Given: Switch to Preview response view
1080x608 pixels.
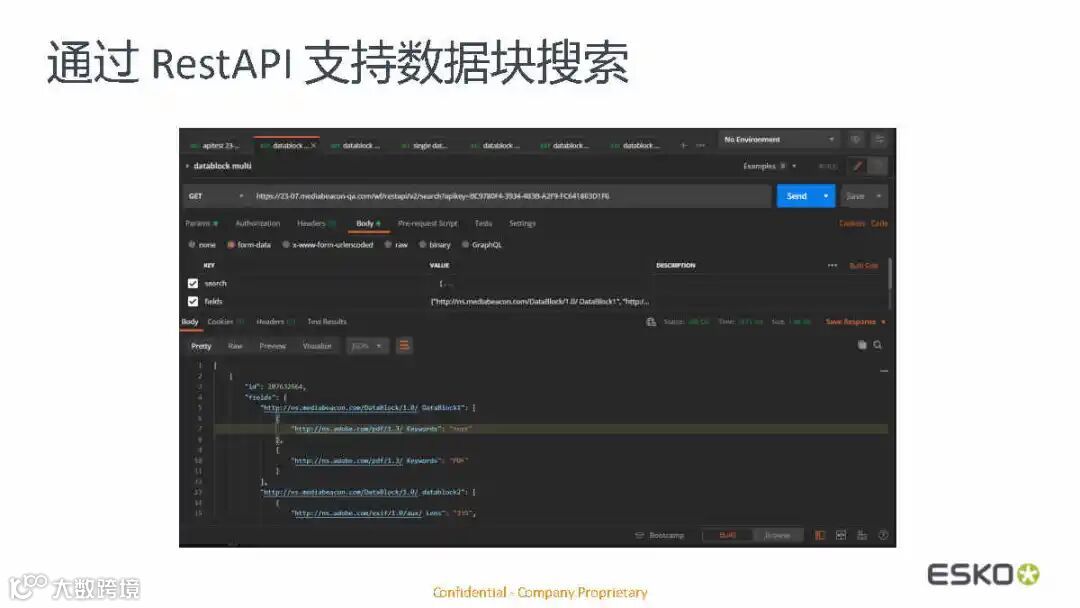Looking at the screenshot, I should click(x=273, y=346).
